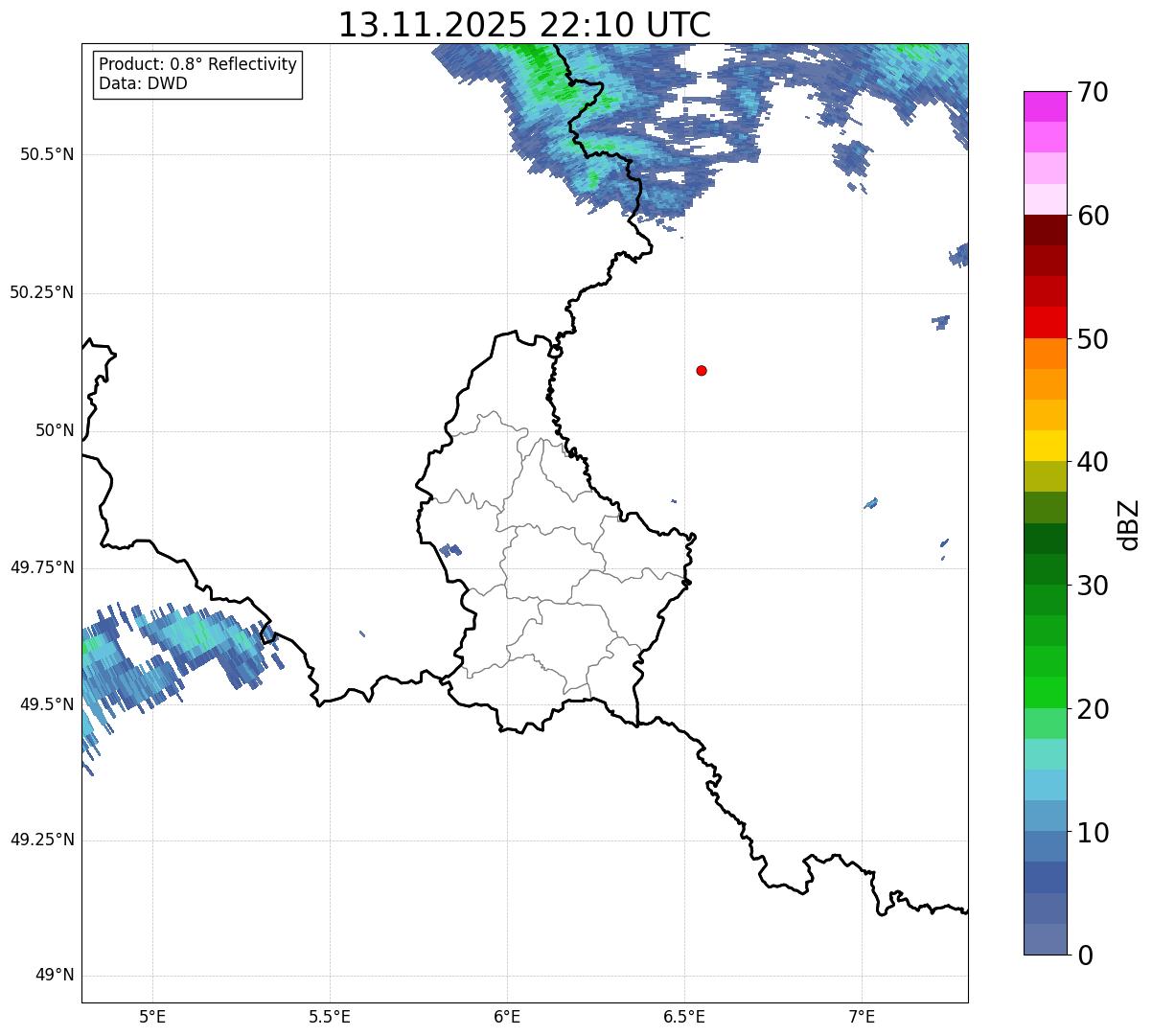Click the orange colorbar segment below 50
1152x1036 pixels.
(x=1045, y=354)
